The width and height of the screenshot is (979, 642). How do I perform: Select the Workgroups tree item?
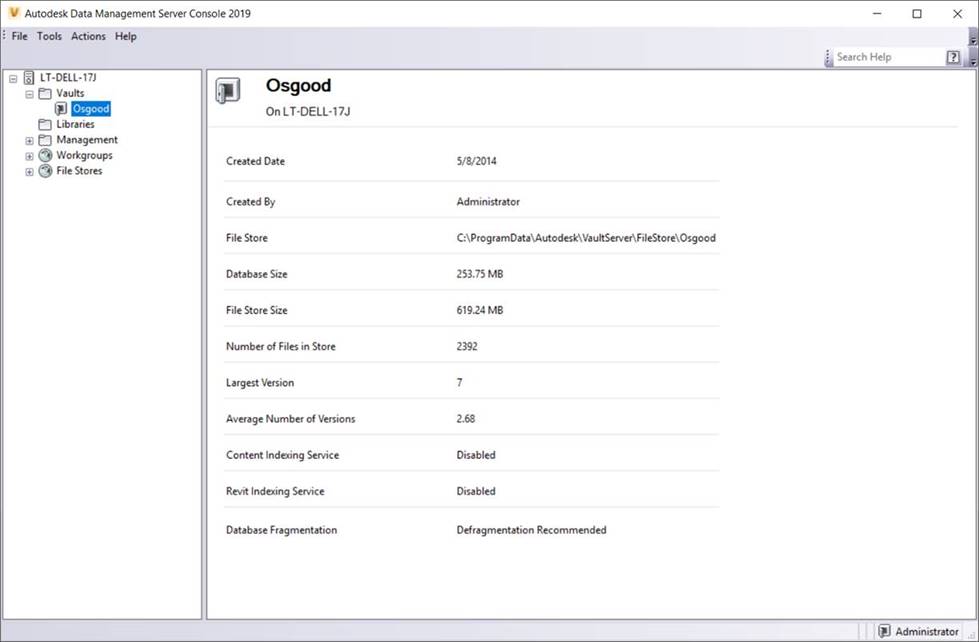click(x=84, y=156)
